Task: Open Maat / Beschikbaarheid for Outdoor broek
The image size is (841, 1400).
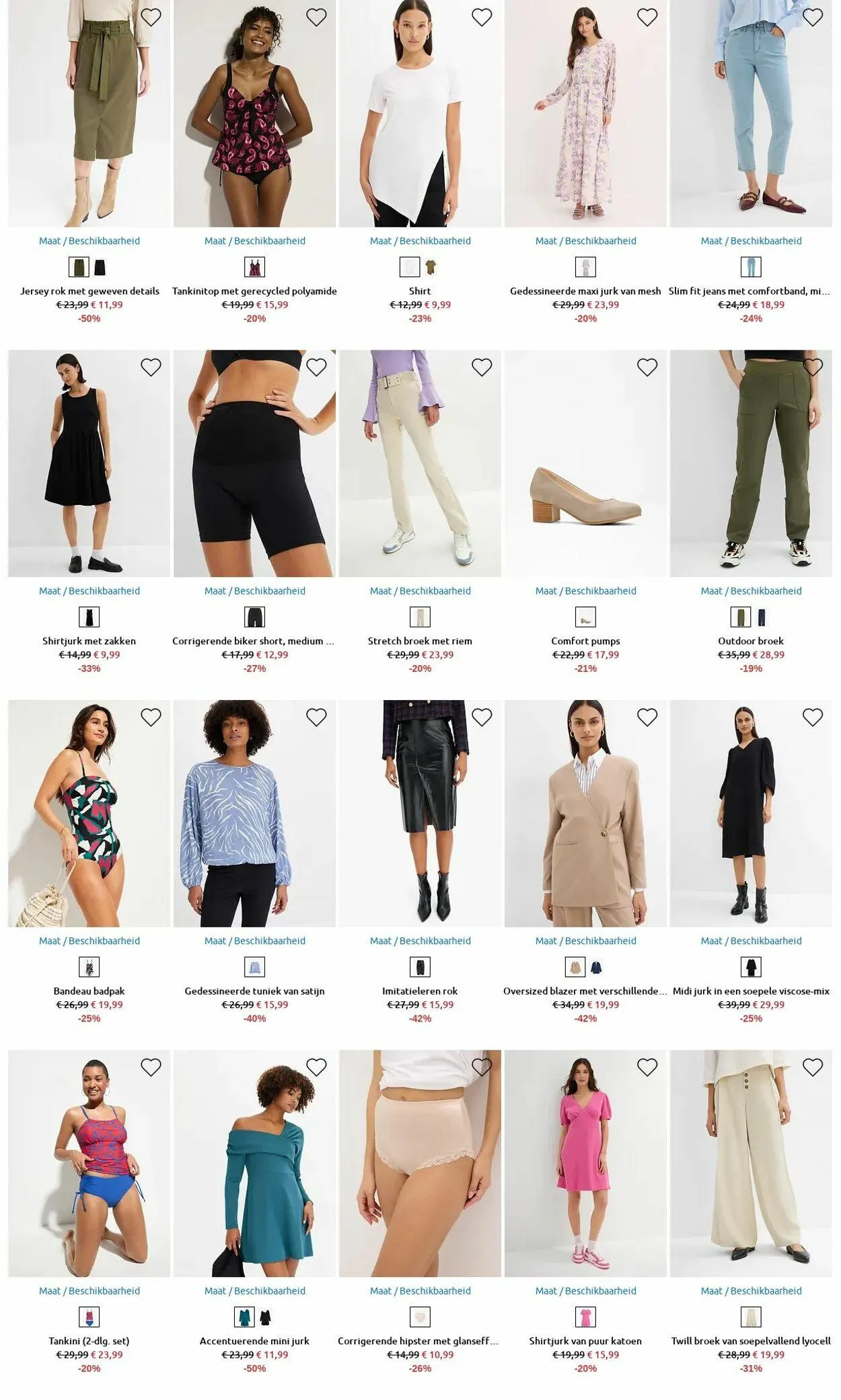Action: 751,591
